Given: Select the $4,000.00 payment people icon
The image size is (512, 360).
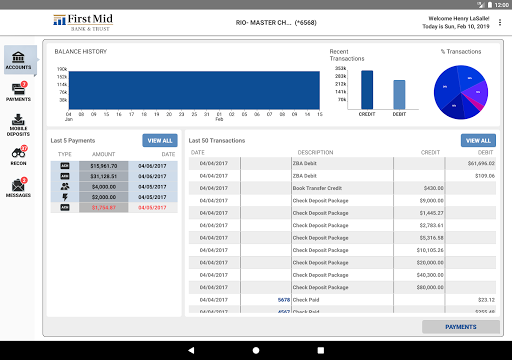Looking at the screenshot, I should [x=65, y=187].
